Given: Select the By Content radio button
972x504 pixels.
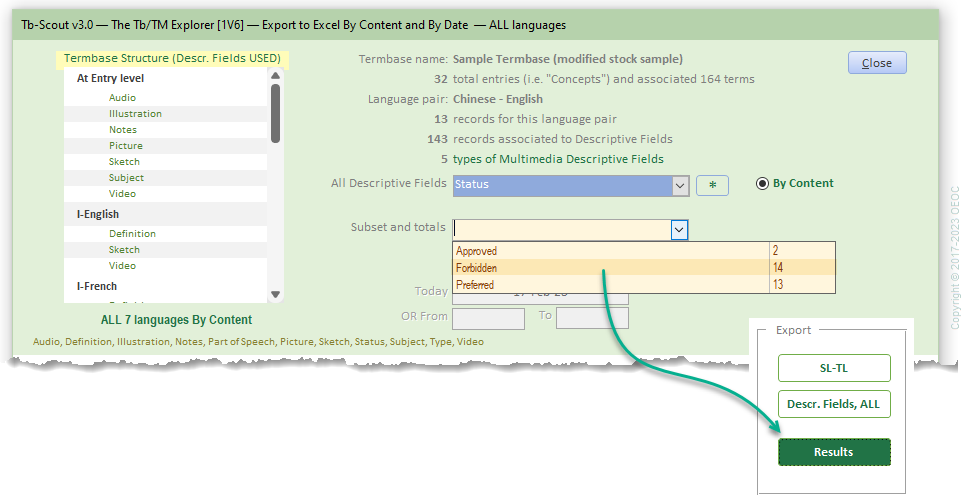Looking at the screenshot, I should (763, 184).
